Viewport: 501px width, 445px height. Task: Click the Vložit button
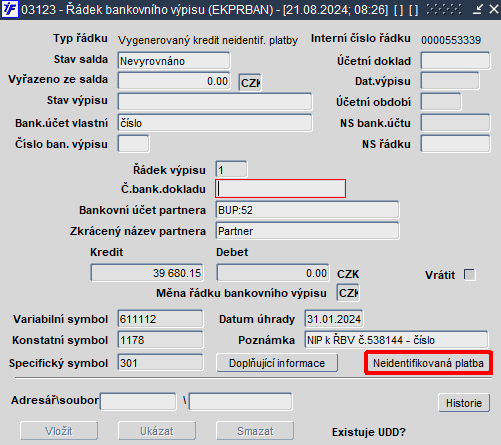59,431
